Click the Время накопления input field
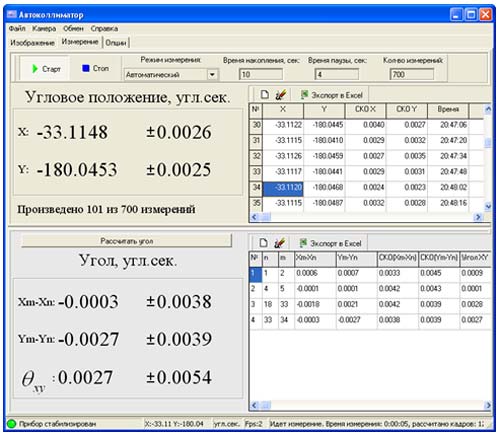The image size is (500, 435). tap(261, 74)
